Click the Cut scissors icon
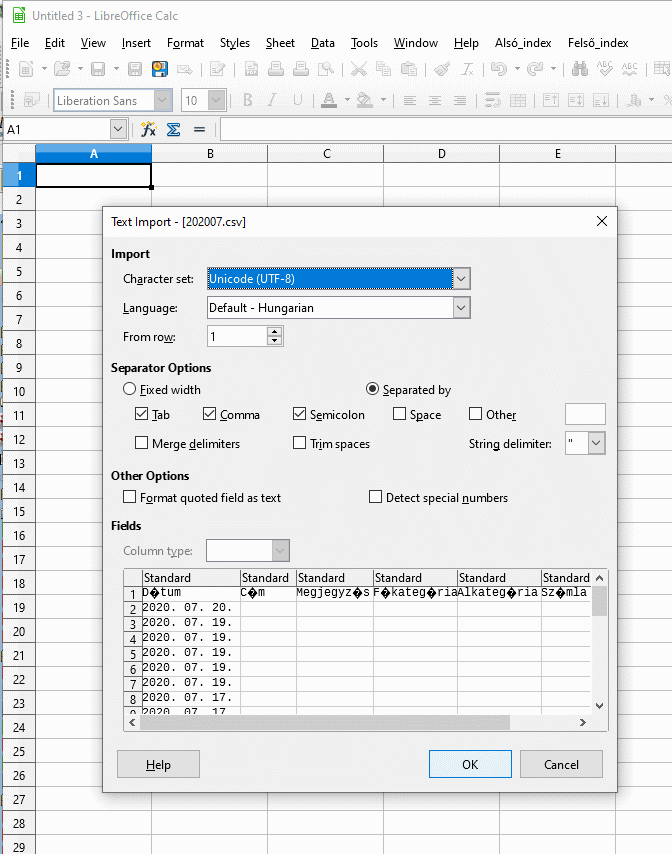This screenshot has height=854, width=672. 358,70
